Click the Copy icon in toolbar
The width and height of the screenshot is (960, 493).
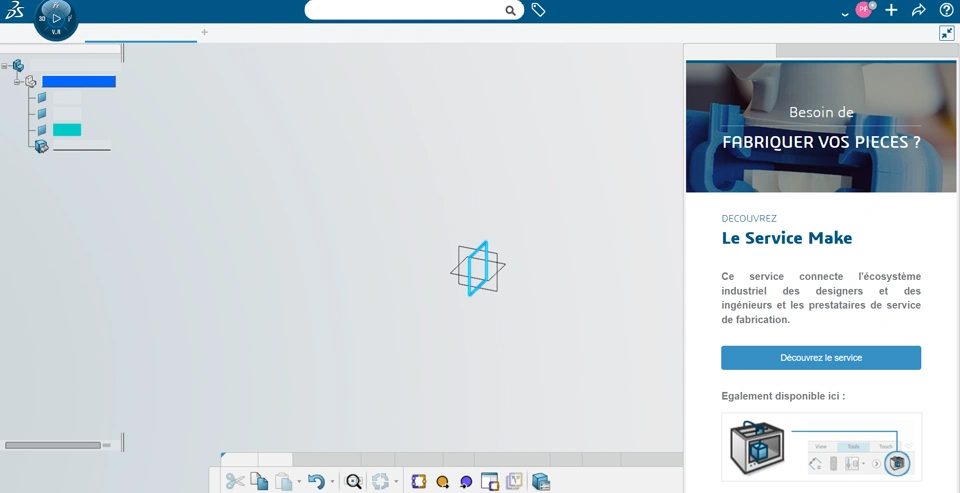point(259,481)
